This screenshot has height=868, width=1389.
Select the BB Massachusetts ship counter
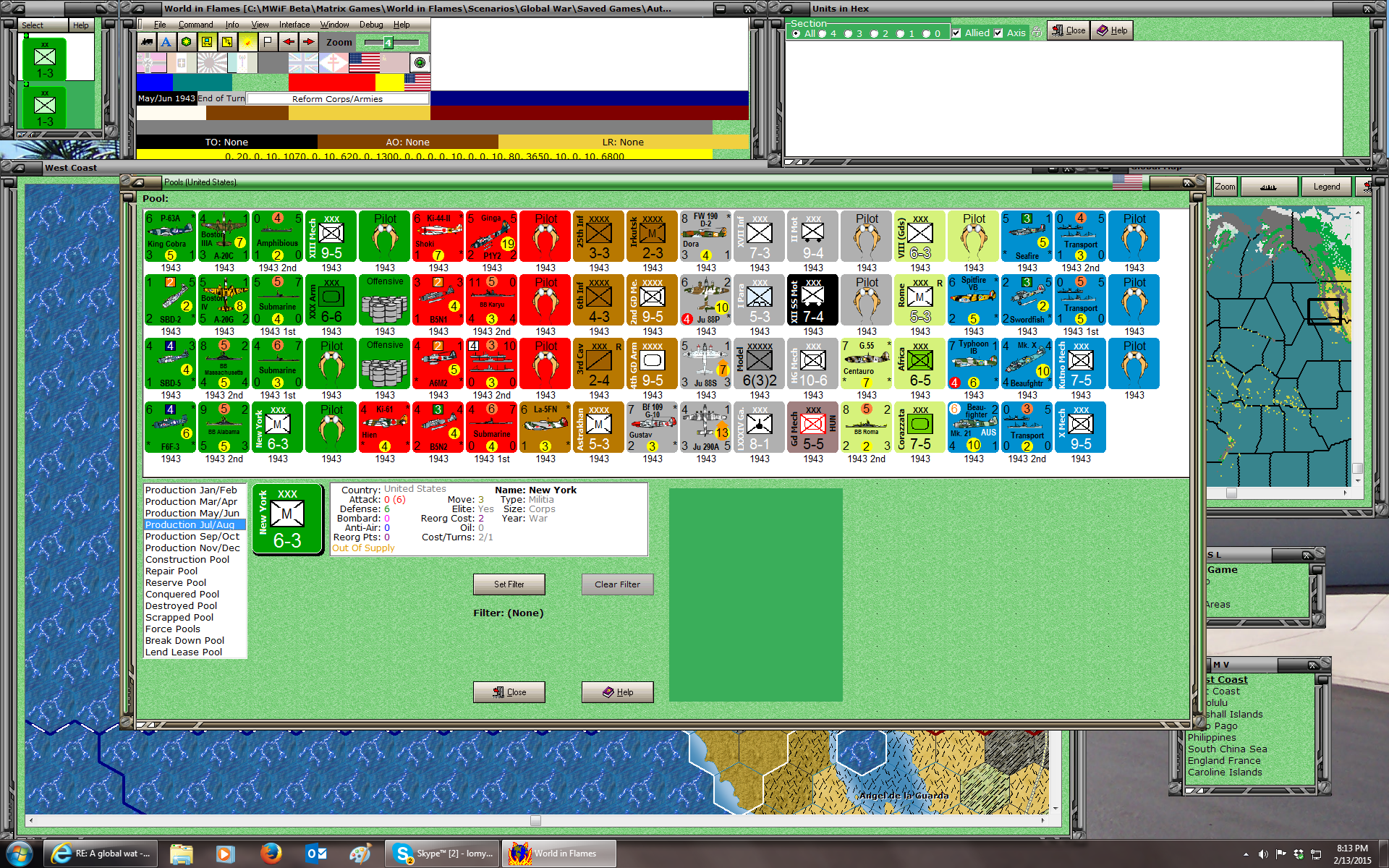pyautogui.click(x=224, y=364)
